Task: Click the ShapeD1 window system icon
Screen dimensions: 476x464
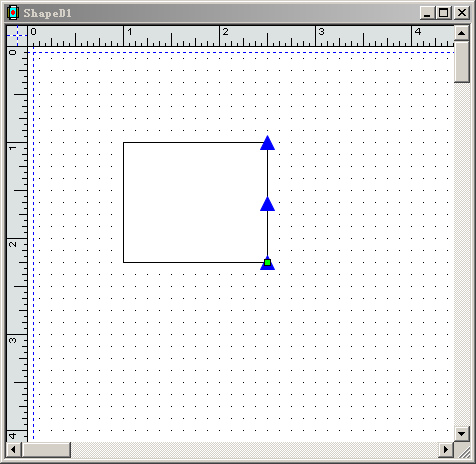Action: 13,13
